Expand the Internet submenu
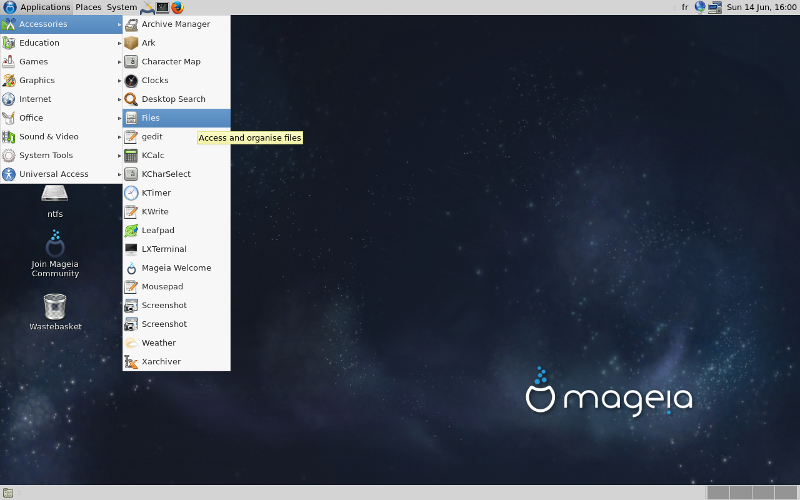800x500 pixels. click(61, 99)
